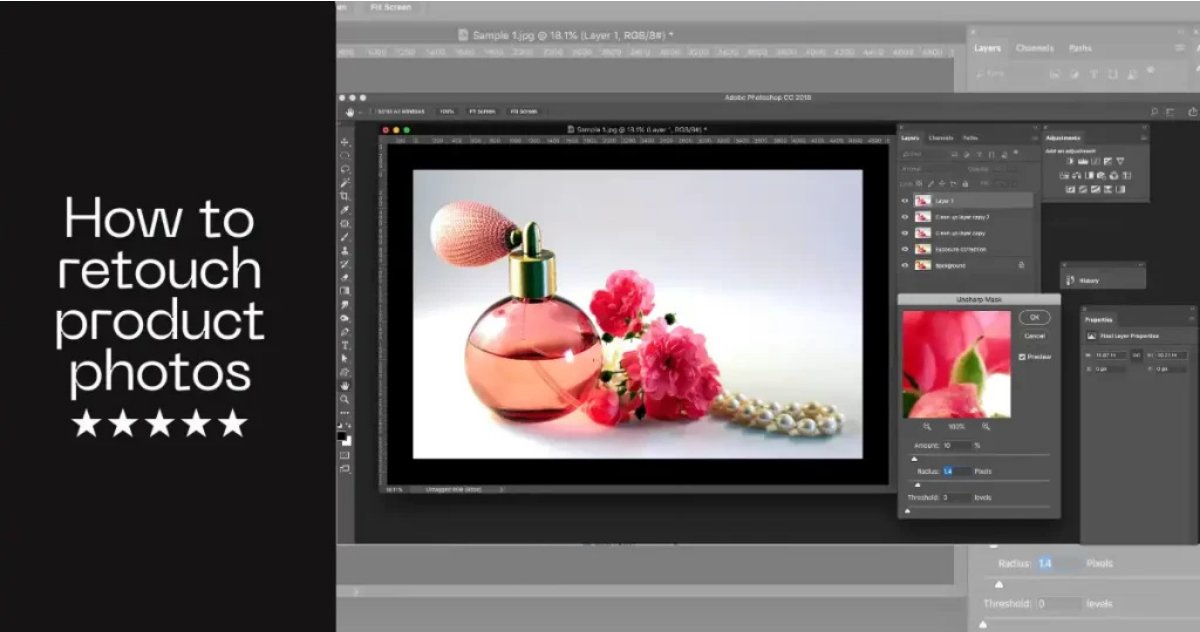1200x632 pixels.
Task: Click the Radius input field in dialog
Action: tap(956, 470)
